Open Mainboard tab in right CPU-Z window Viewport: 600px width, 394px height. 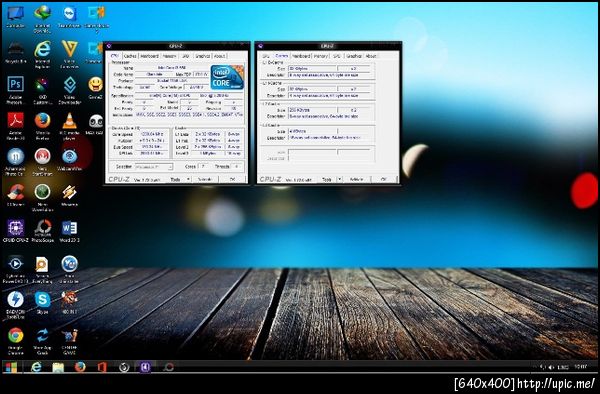301,56
